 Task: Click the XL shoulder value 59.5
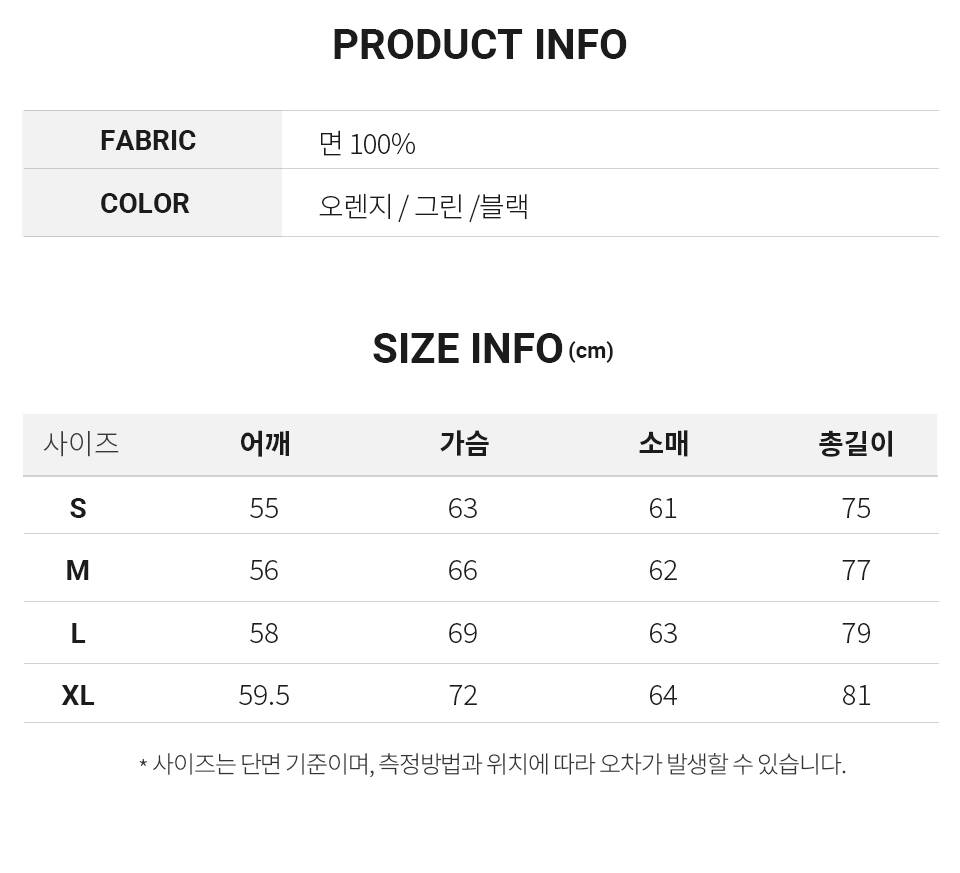[264, 695]
